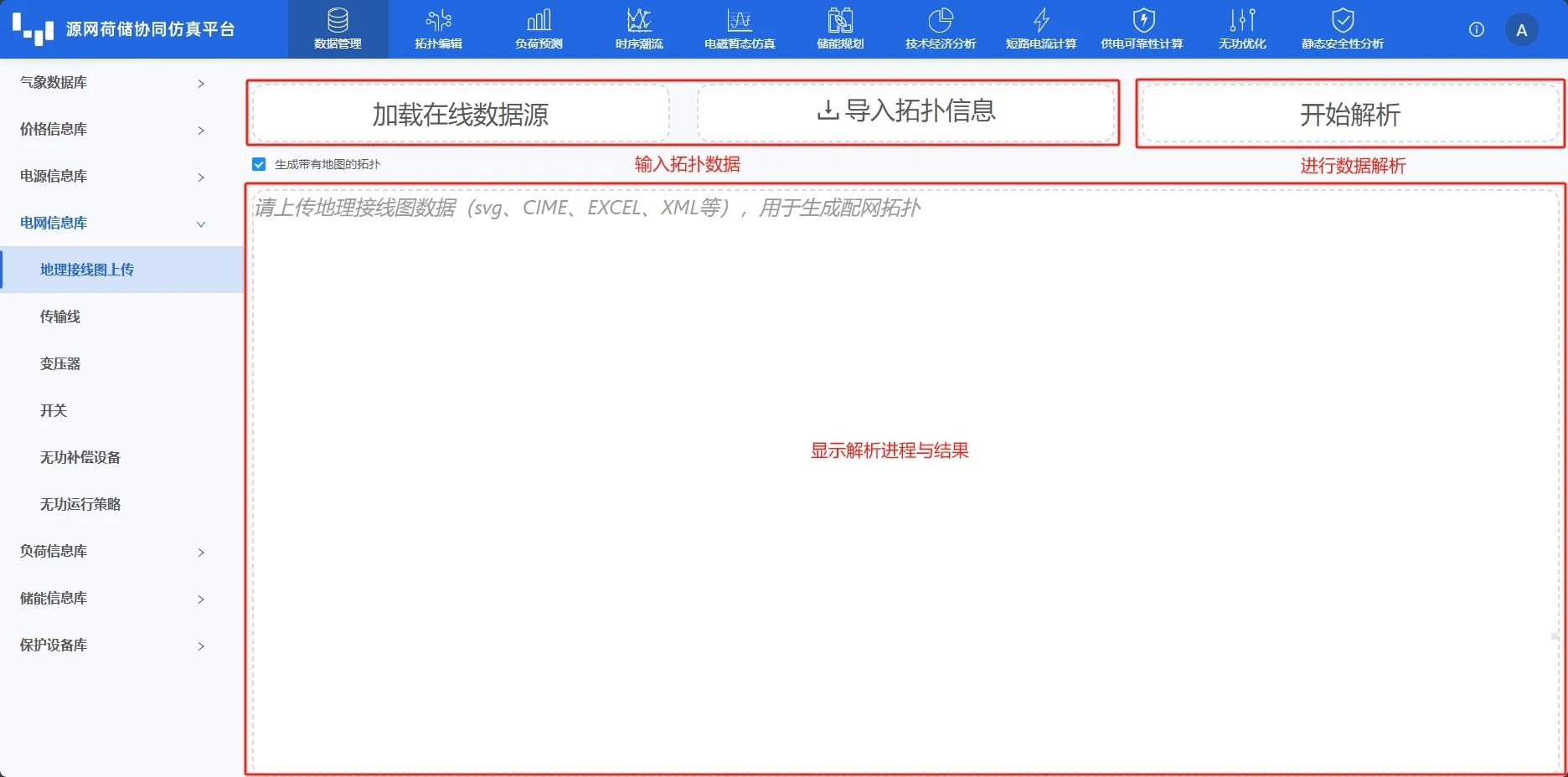Viewport: 1568px width, 777px height.
Task: Click the 无功优化 tab label
Action: coord(1242,44)
